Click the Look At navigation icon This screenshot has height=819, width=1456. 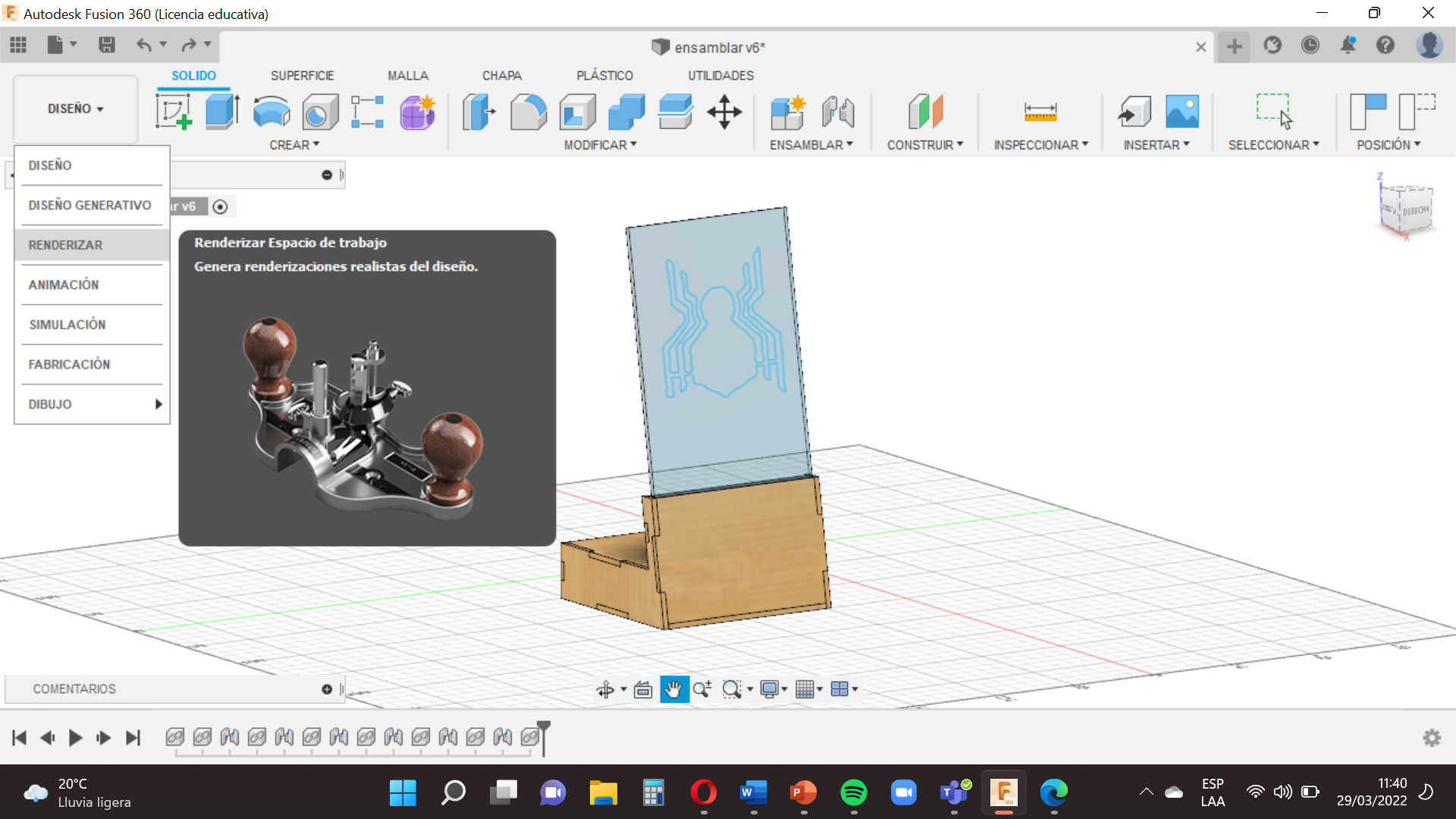coord(643,689)
